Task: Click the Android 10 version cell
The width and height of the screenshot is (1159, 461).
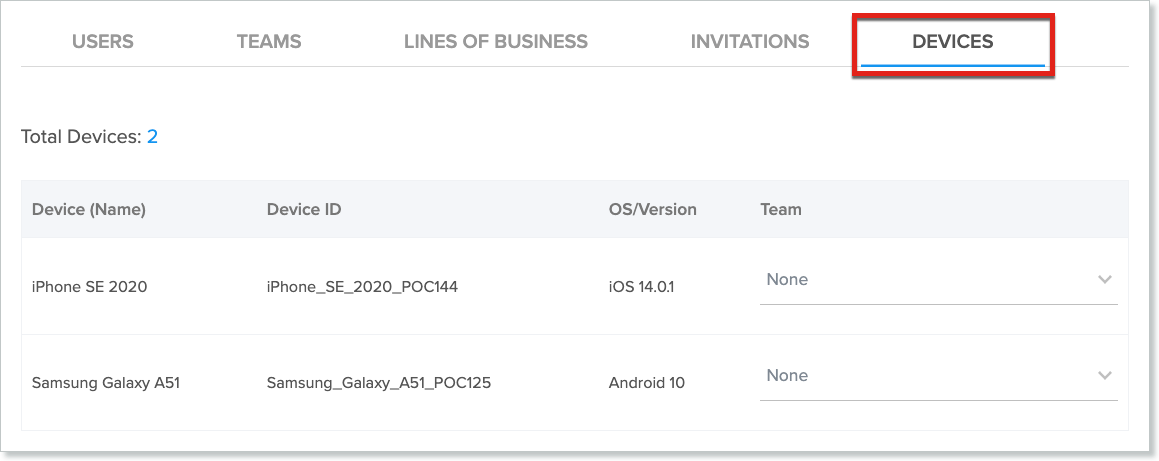Action: pos(646,383)
